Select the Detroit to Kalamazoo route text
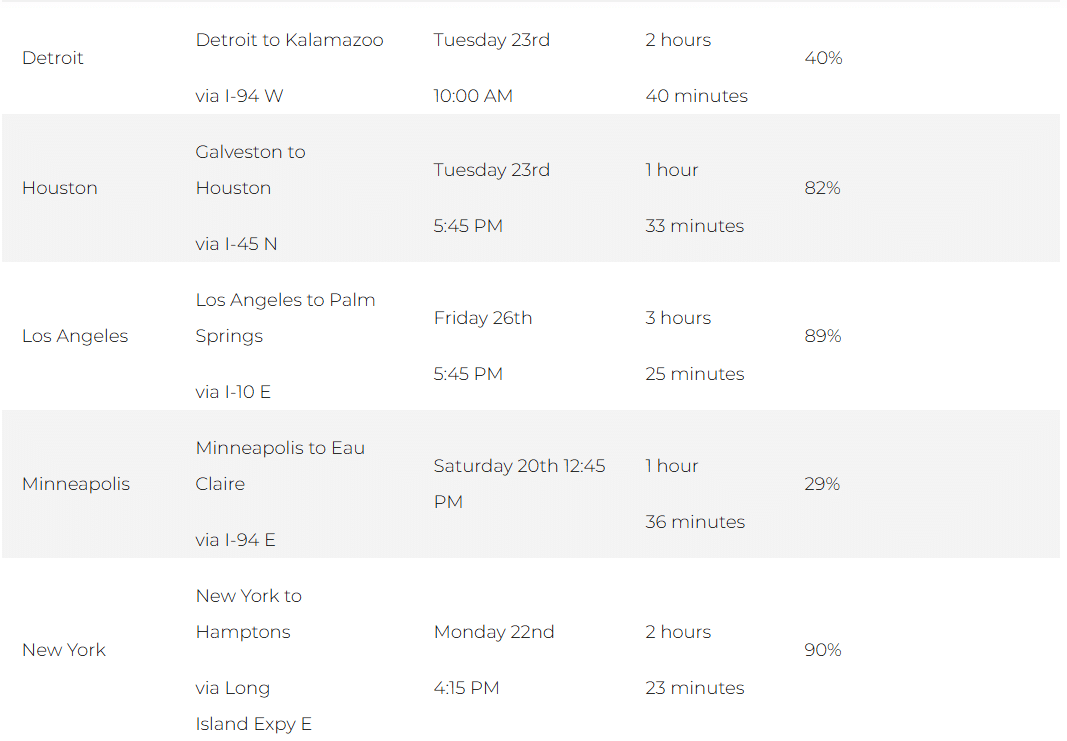This screenshot has width=1067, height=741. point(289,40)
